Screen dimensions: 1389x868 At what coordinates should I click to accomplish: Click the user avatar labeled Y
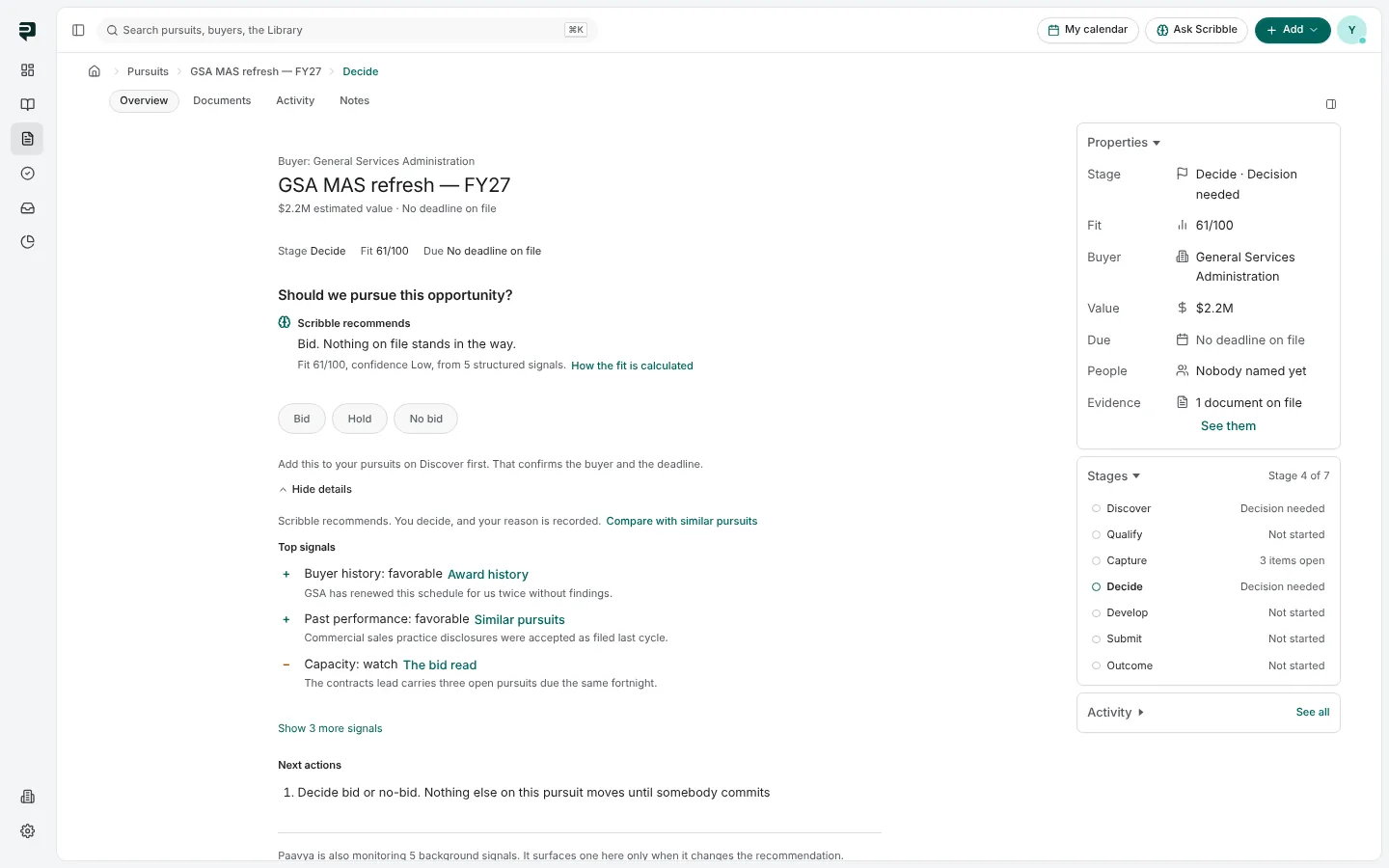coord(1351,30)
